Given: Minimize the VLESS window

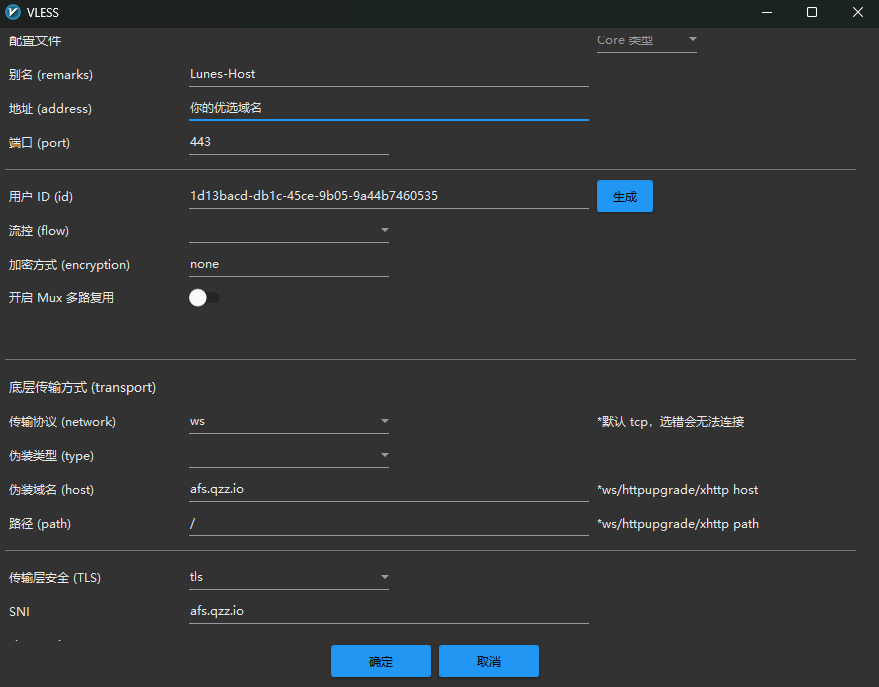Looking at the screenshot, I should point(766,13).
